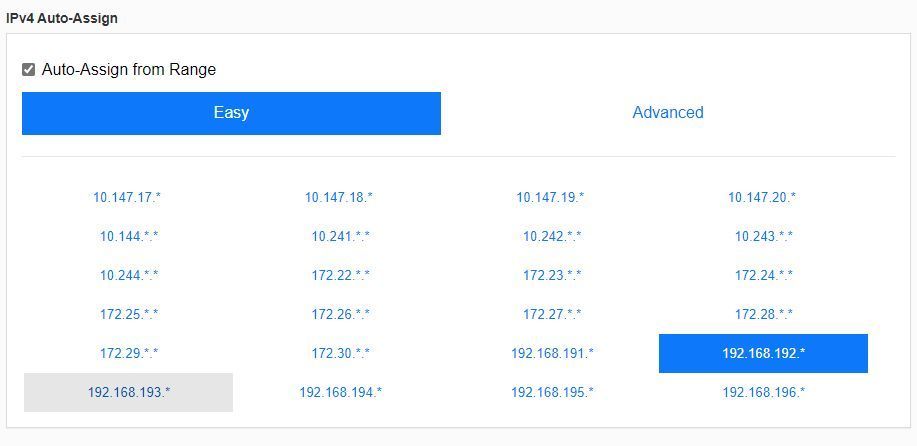Pick the 172.28.*.* range
Image resolution: width=917 pixels, height=446 pixels.
pos(764,314)
